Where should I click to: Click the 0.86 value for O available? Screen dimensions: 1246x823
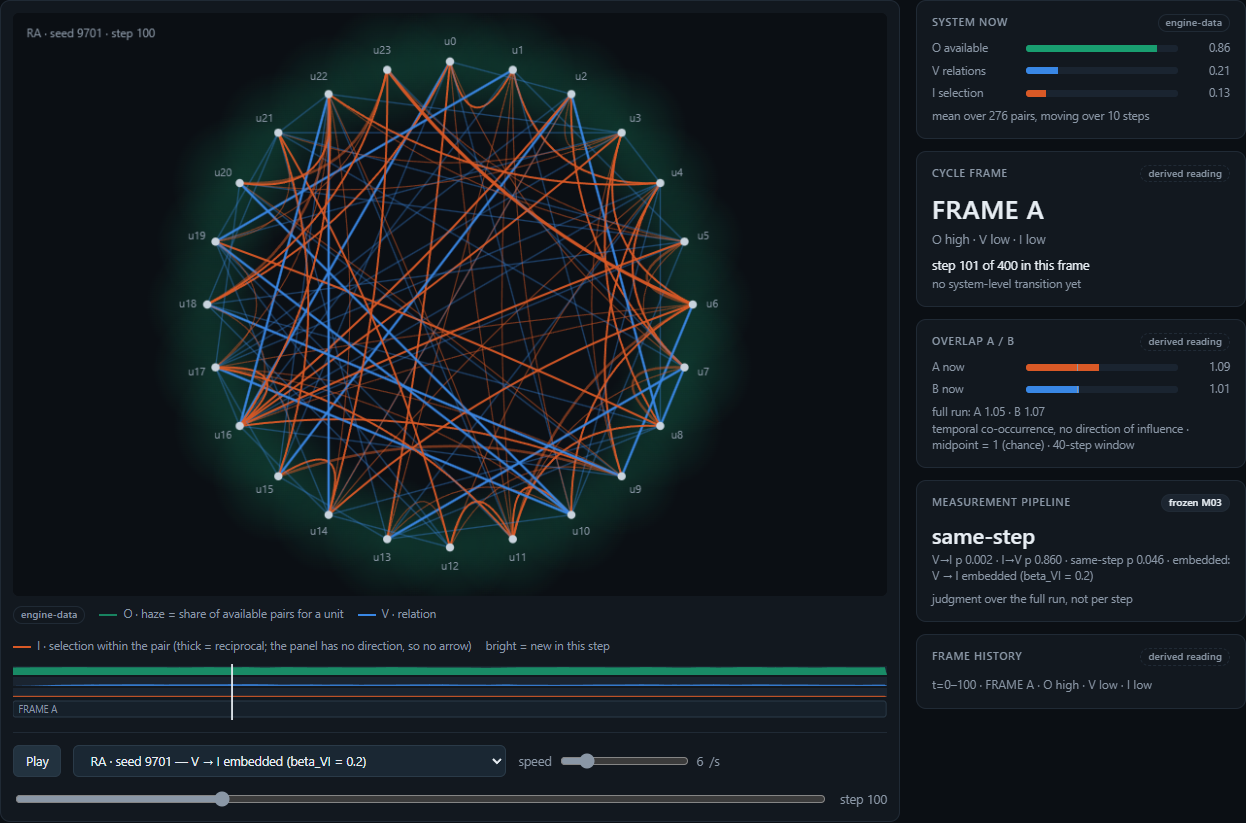(x=1219, y=48)
